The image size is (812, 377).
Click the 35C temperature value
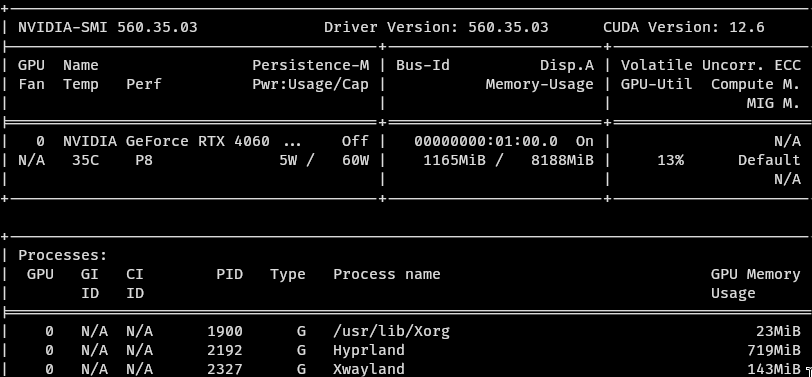[x=85, y=161]
